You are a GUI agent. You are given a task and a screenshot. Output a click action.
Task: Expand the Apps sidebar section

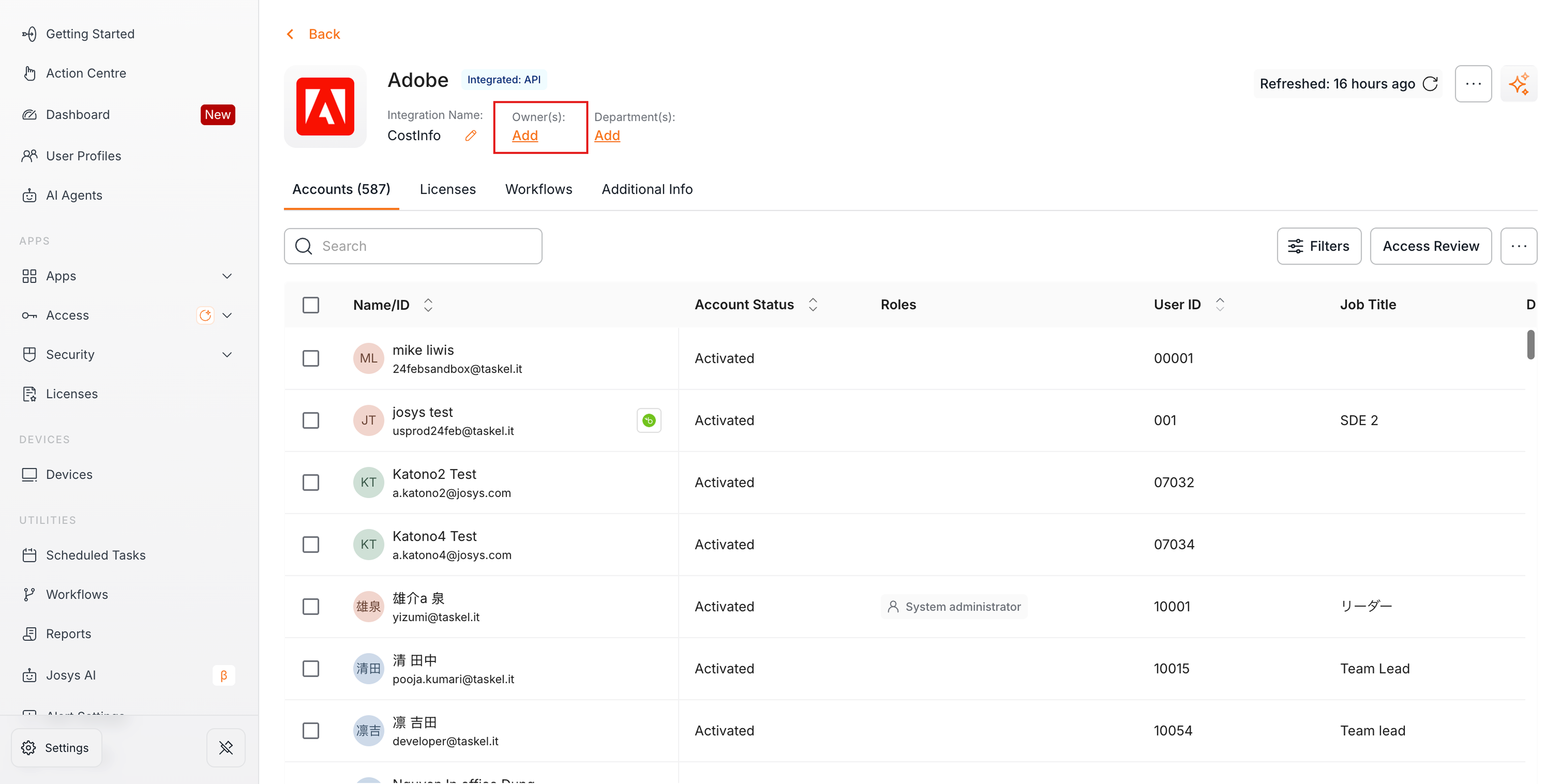coord(227,276)
